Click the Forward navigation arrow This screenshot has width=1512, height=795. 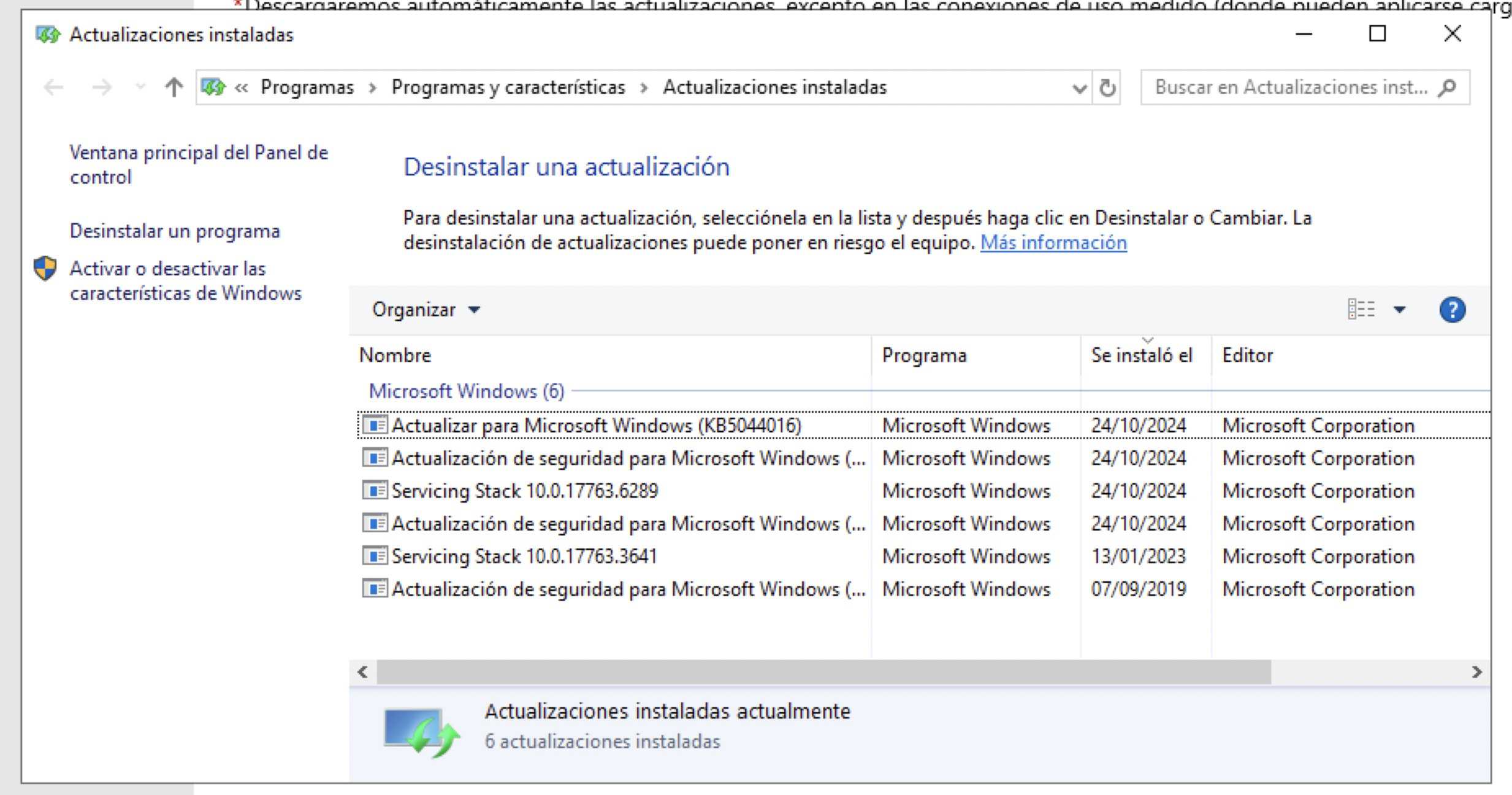point(102,88)
